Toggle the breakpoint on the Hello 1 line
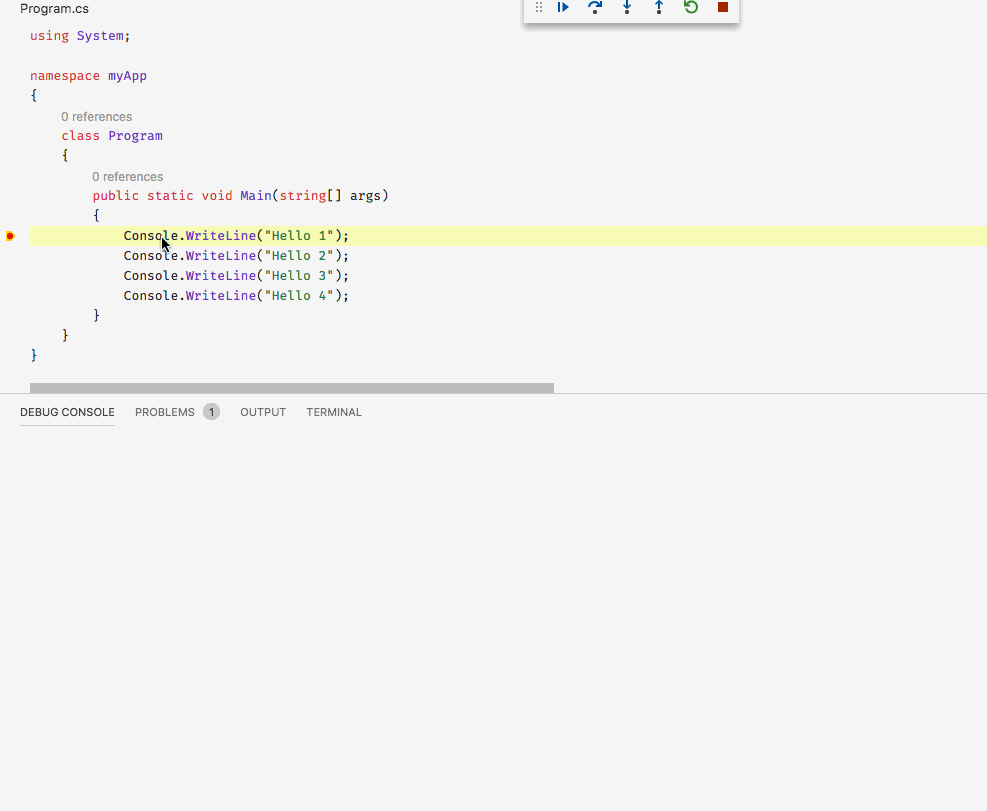987x811 pixels. coord(10,236)
